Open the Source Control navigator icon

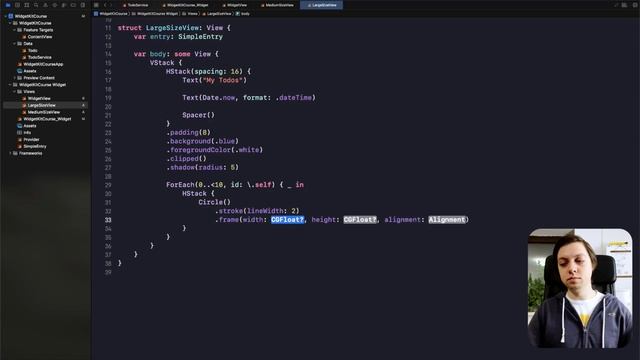17,5
